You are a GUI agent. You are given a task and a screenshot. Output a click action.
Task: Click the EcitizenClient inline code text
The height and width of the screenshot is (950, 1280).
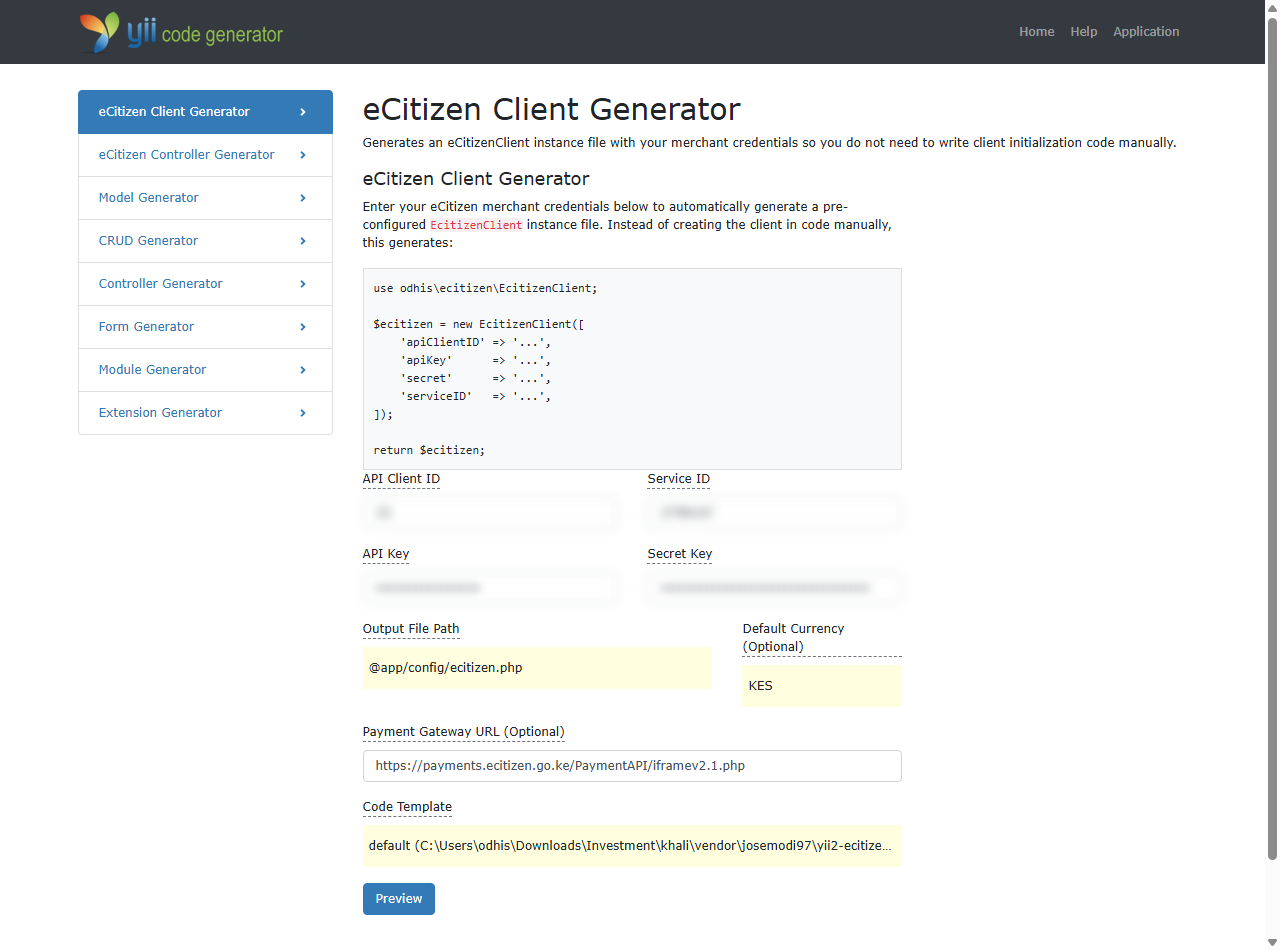coord(476,225)
